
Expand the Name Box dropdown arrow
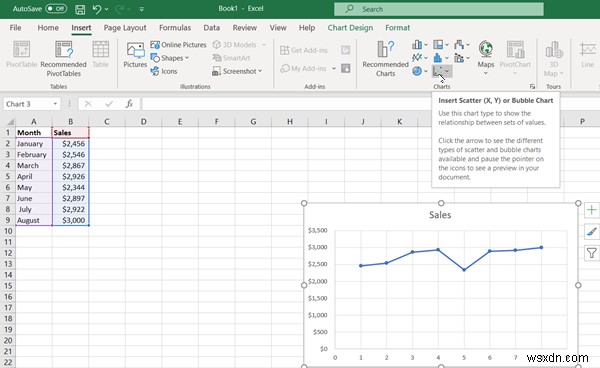coord(55,104)
